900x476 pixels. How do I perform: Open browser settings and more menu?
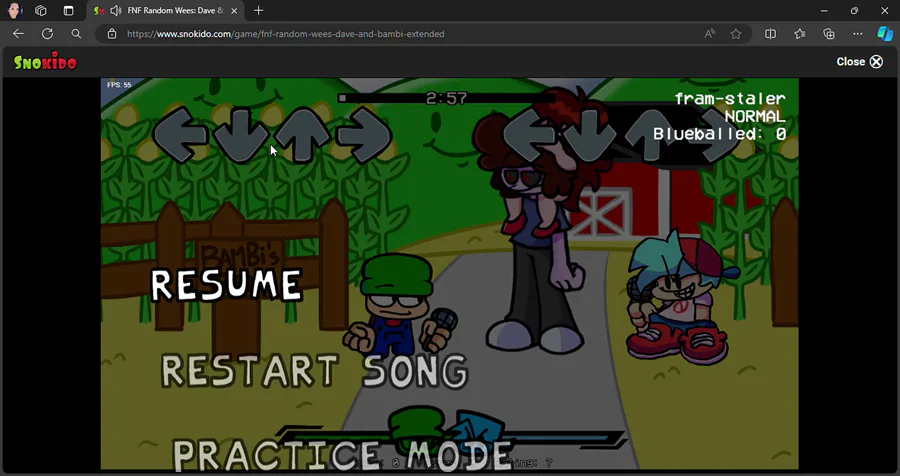pyautogui.click(x=858, y=34)
